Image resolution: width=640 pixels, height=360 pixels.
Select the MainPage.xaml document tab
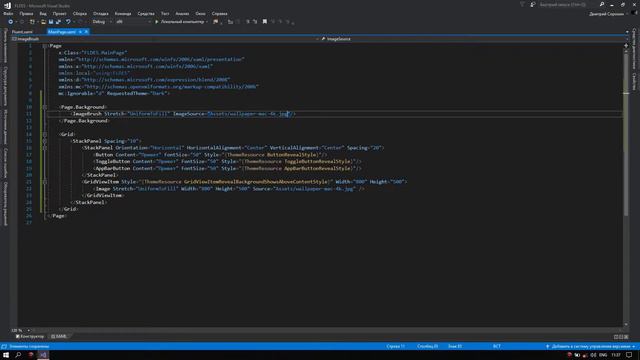62,32
